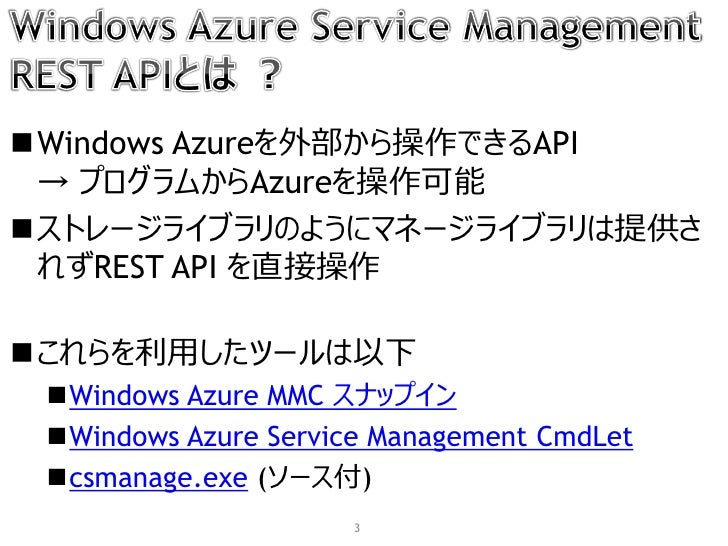Select the square bullet before これらを利用した

click(x=22, y=352)
